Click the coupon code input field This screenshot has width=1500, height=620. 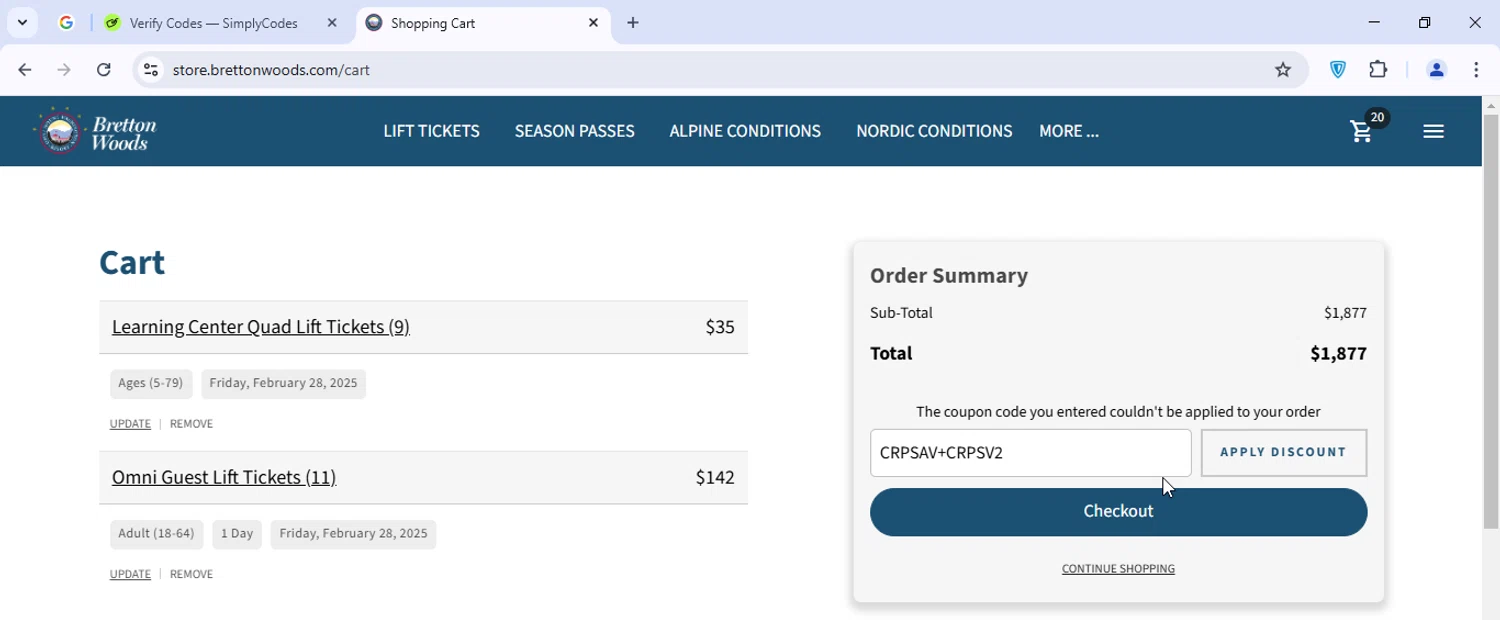[x=1030, y=453]
